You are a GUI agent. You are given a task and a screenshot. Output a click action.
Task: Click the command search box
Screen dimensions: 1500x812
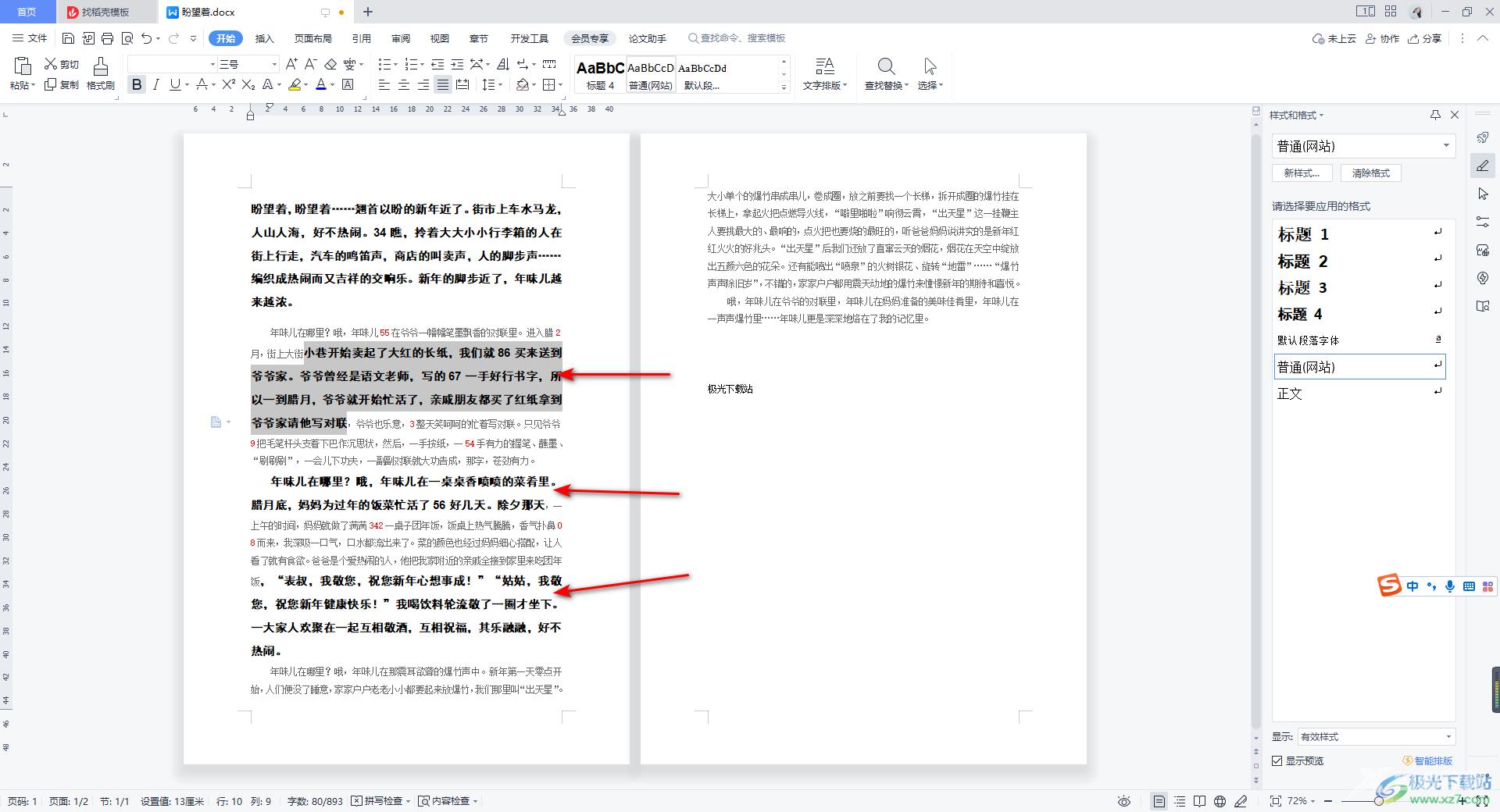[737, 38]
